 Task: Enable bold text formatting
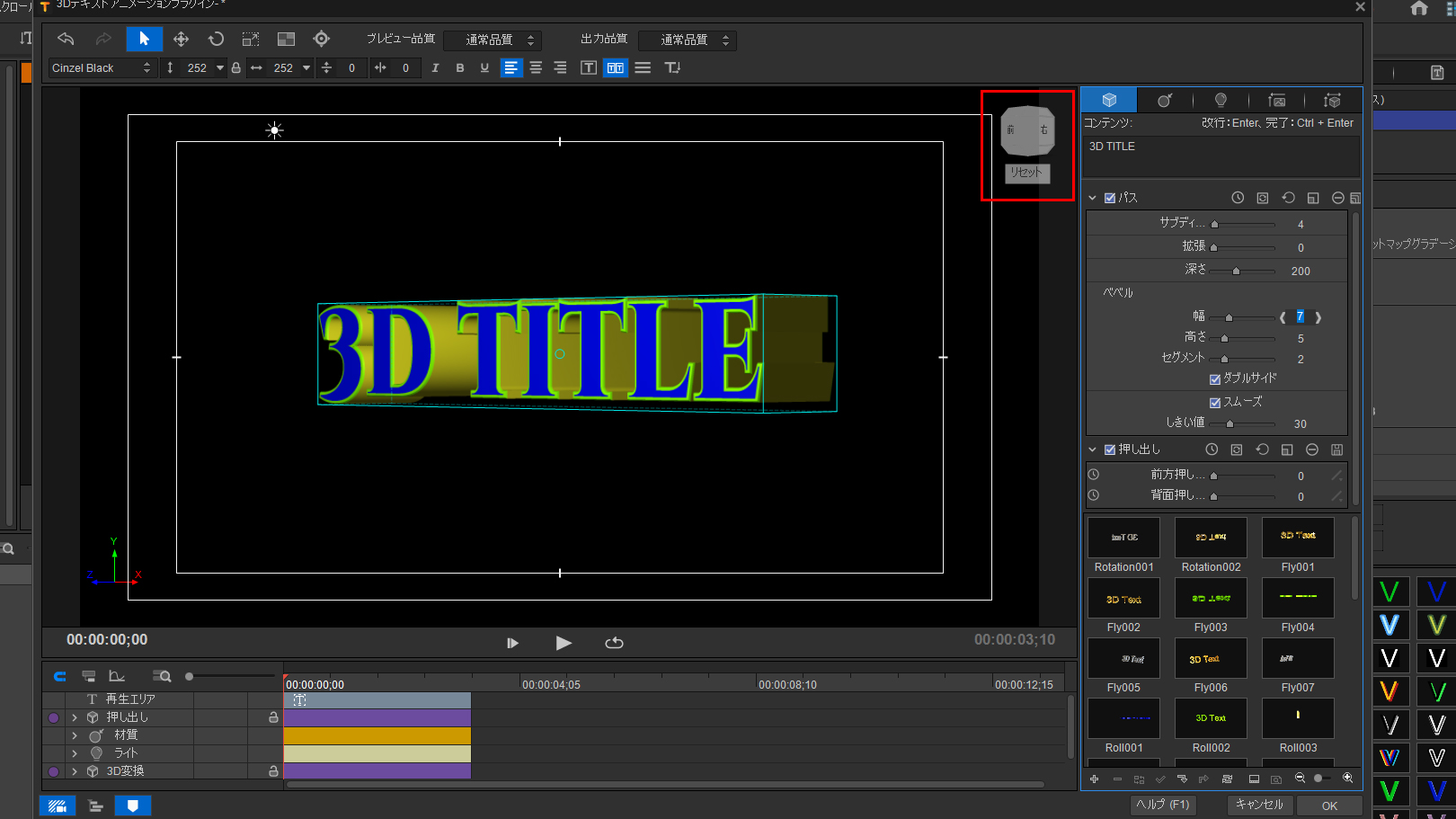point(459,67)
